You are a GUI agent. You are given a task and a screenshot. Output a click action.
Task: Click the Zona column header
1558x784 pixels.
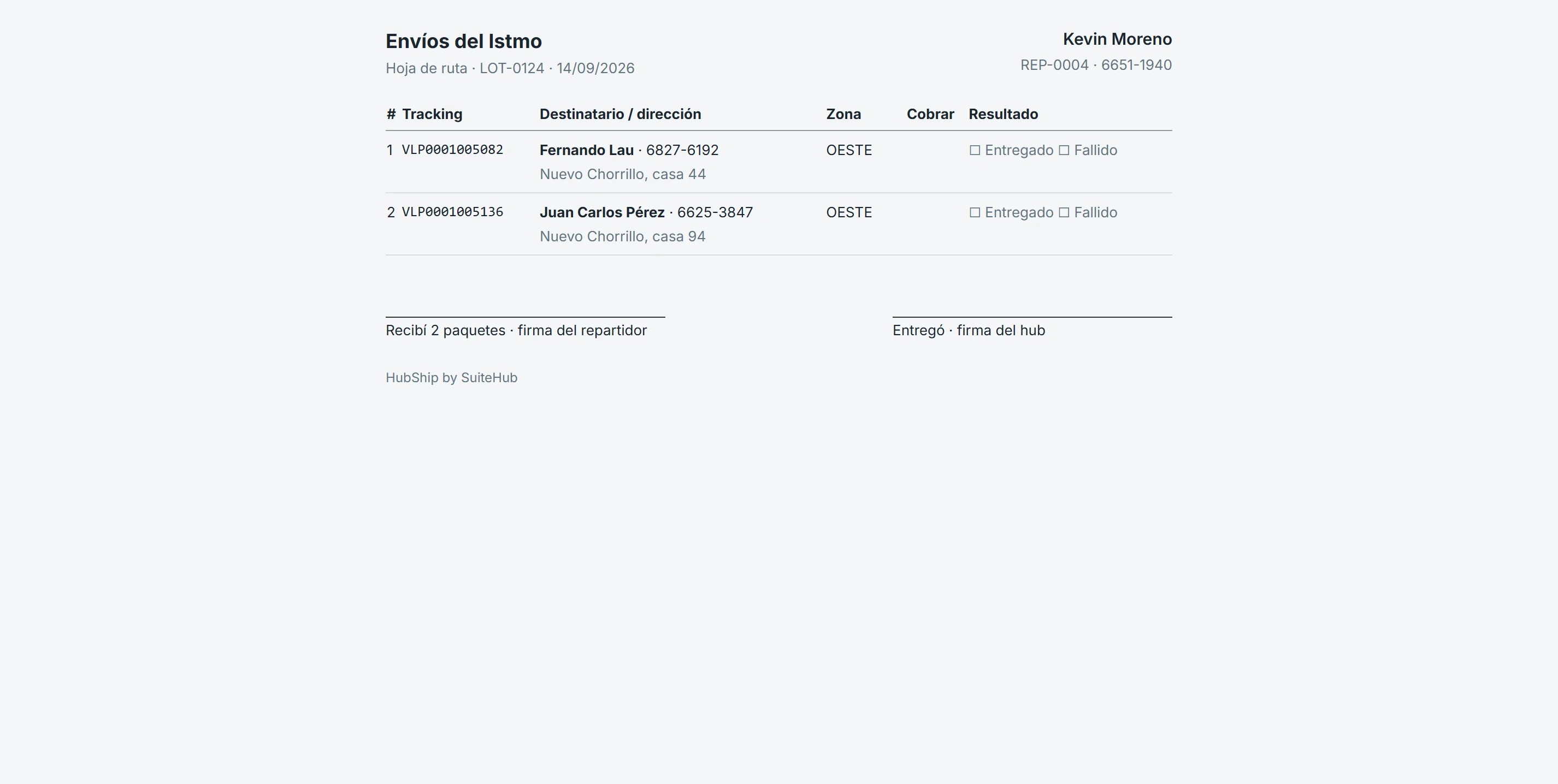[x=843, y=114]
